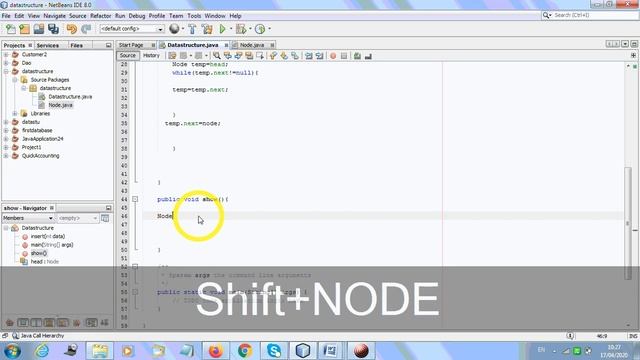Image resolution: width=640 pixels, height=360 pixels.
Task: Open the Navigate menu
Action: (54, 16)
